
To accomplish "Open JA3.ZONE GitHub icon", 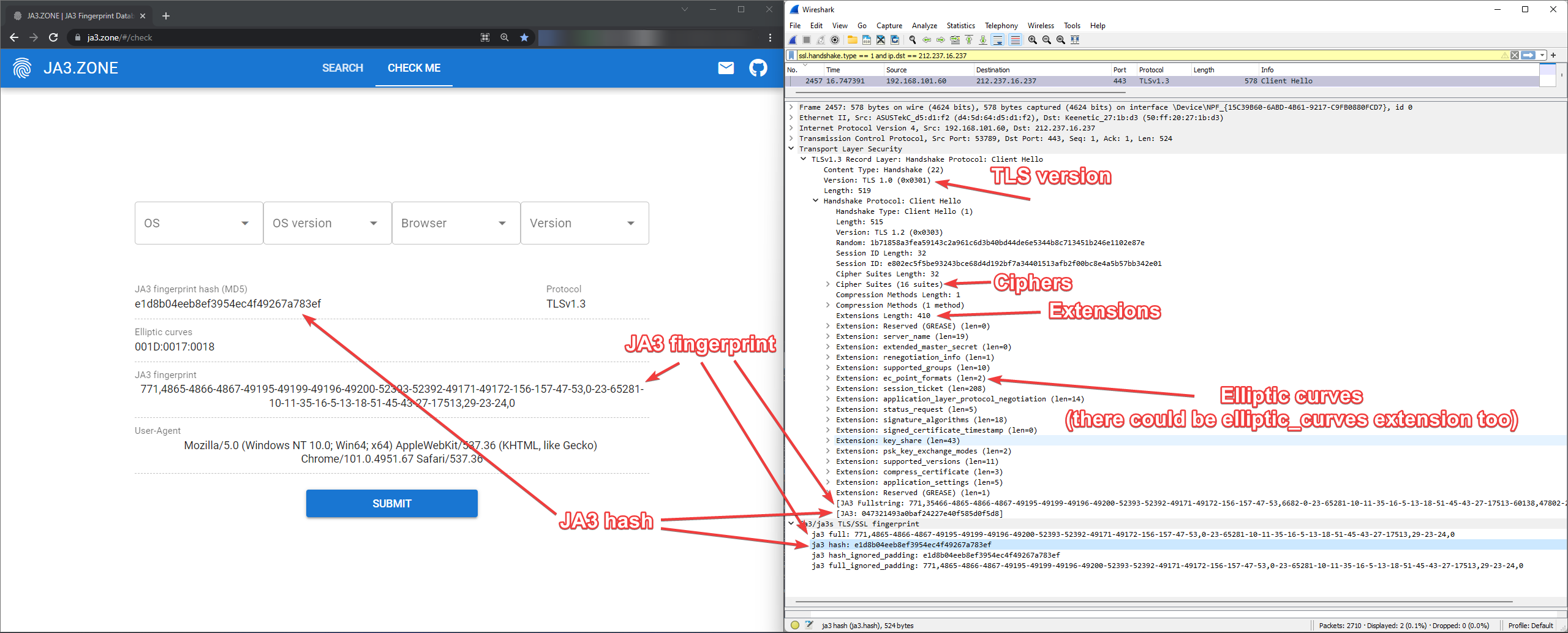I will tap(758, 68).
